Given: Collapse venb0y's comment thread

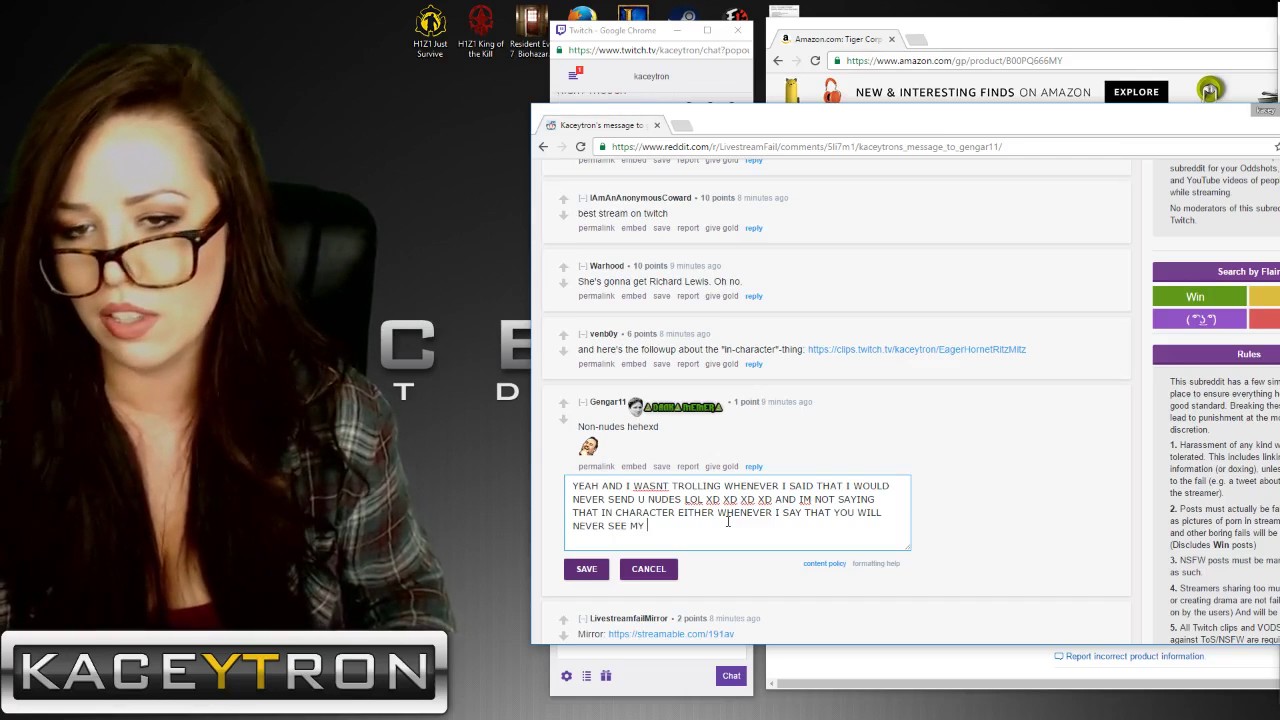Looking at the screenshot, I should pyautogui.click(x=583, y=334).
